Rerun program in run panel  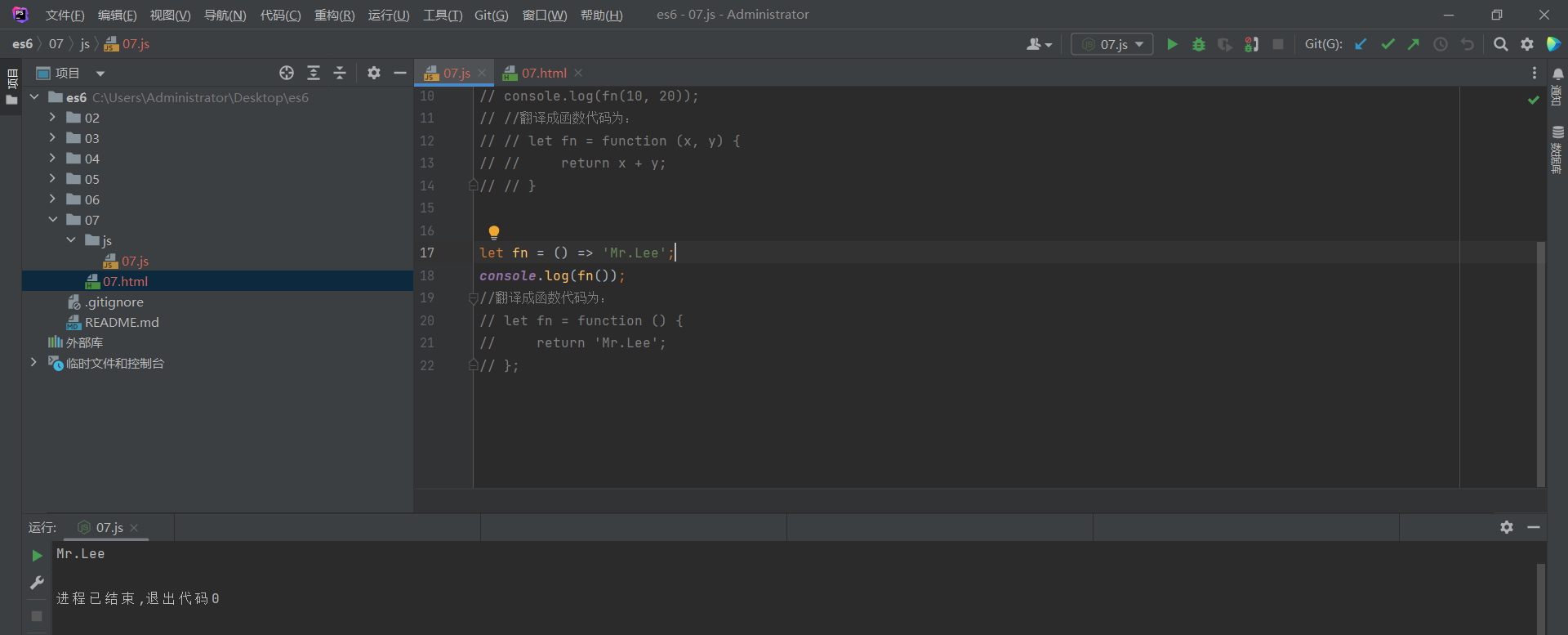pyautogui.click(x=37, y=555)
